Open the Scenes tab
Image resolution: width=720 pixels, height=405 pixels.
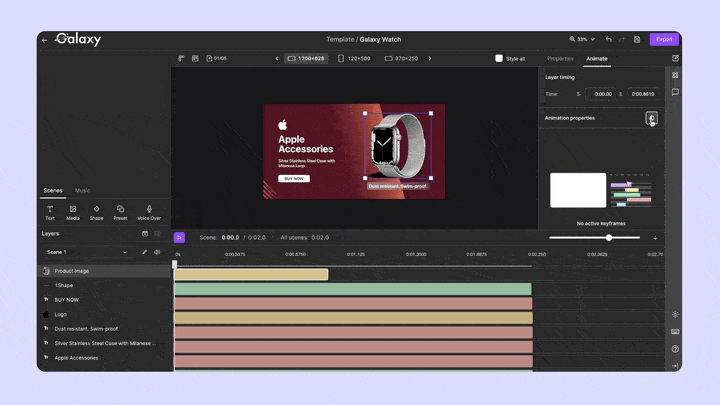point(53,191)
